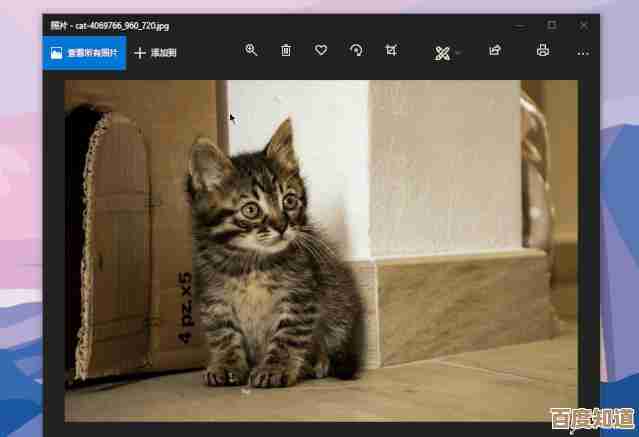
Task: Select the crop tool icon
Action: point(391,51)
